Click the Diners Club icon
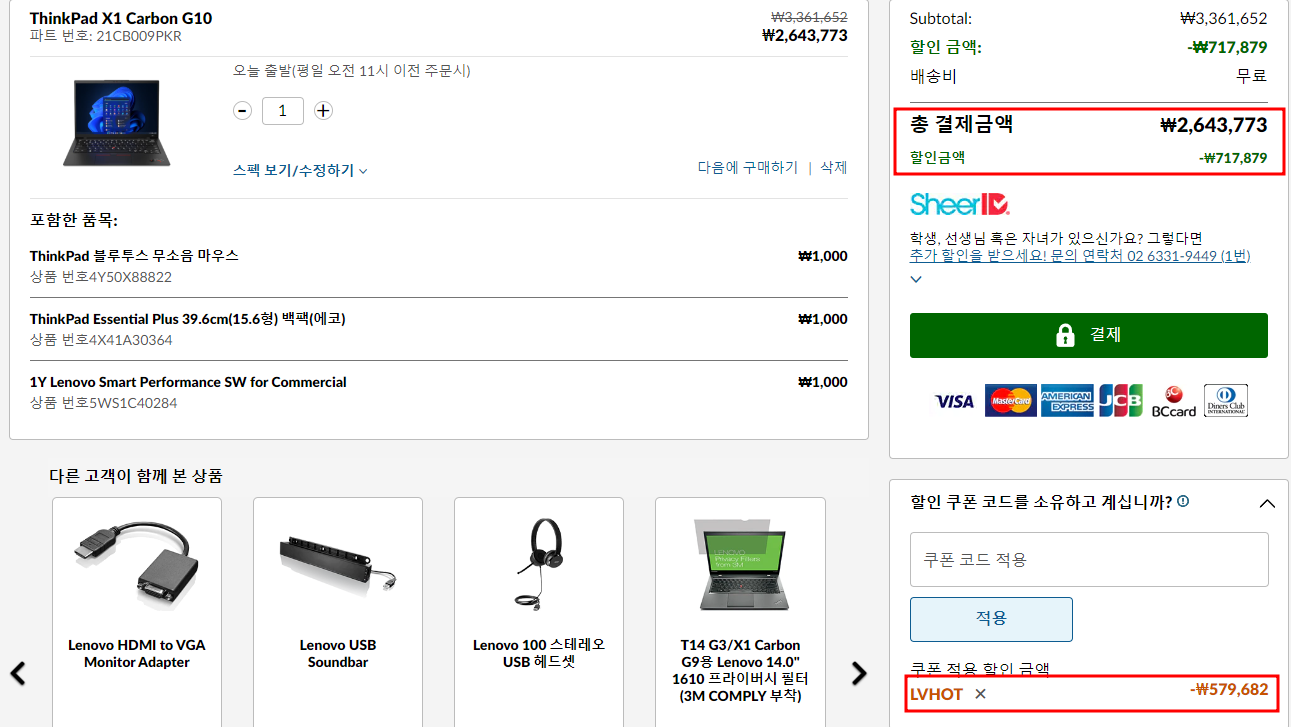 coord(1226,400)
